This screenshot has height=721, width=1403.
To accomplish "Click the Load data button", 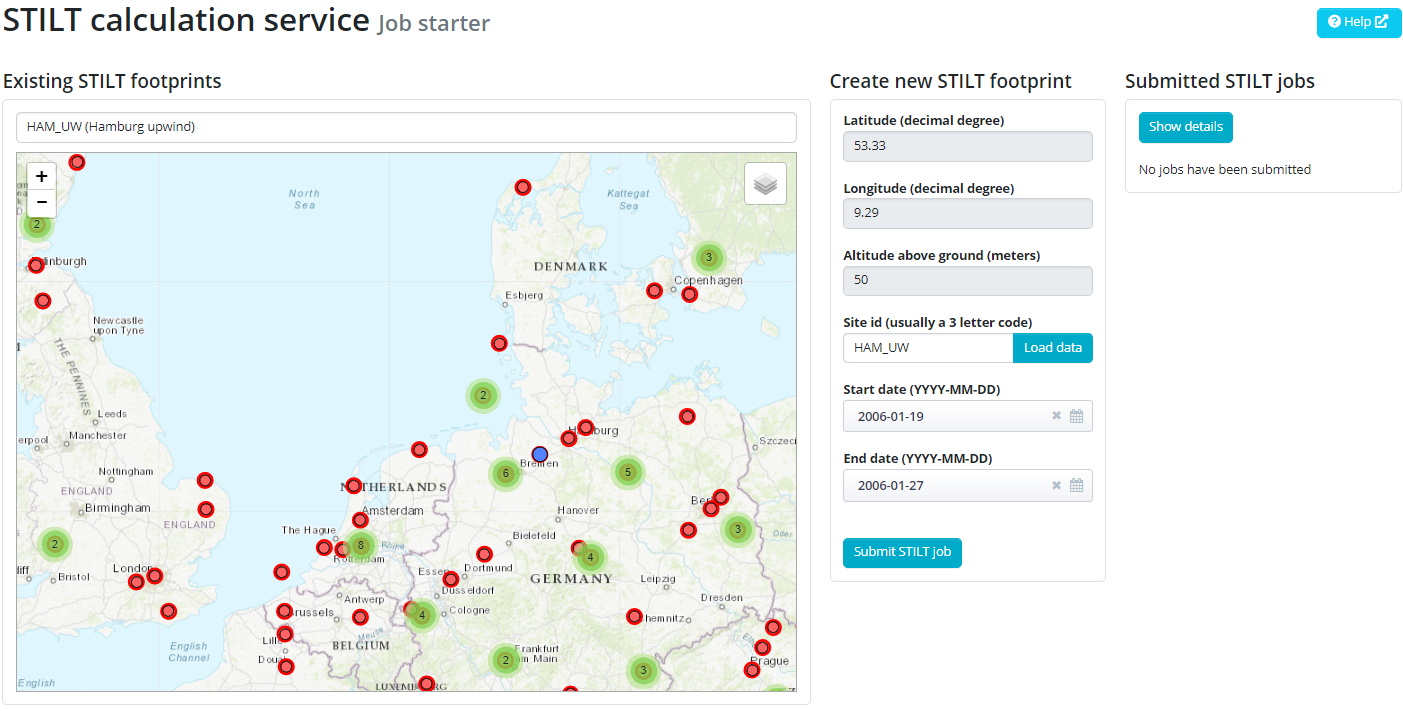I will (x=1052, y=348).
